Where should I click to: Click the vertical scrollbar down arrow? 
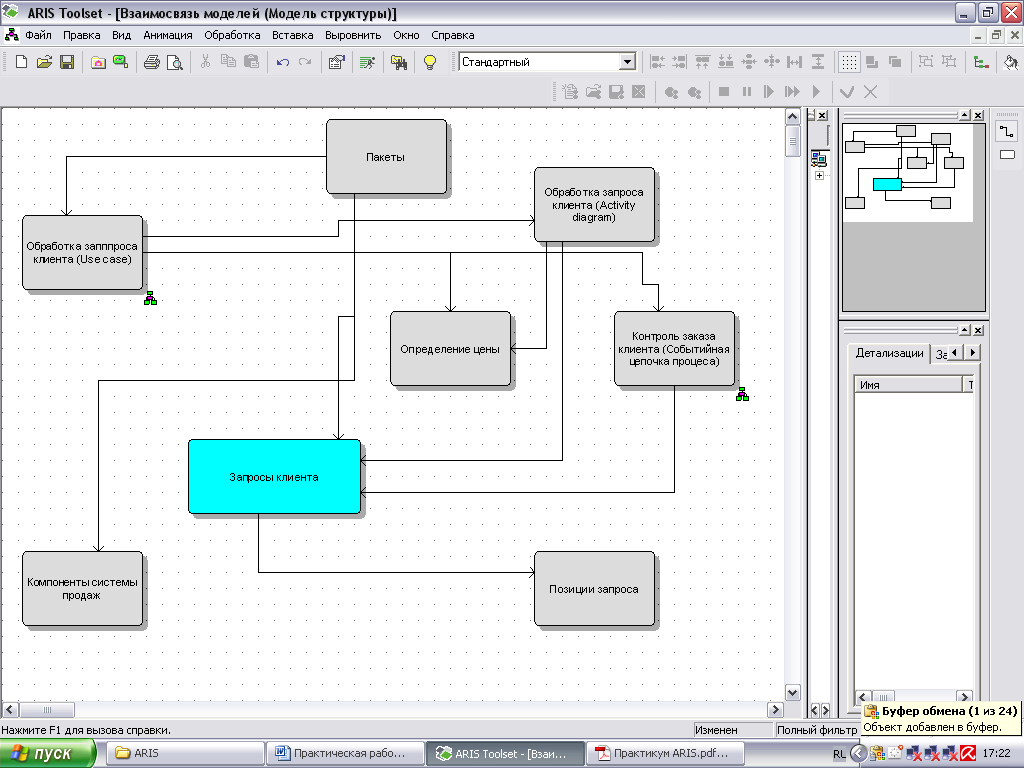pos(793,693)
